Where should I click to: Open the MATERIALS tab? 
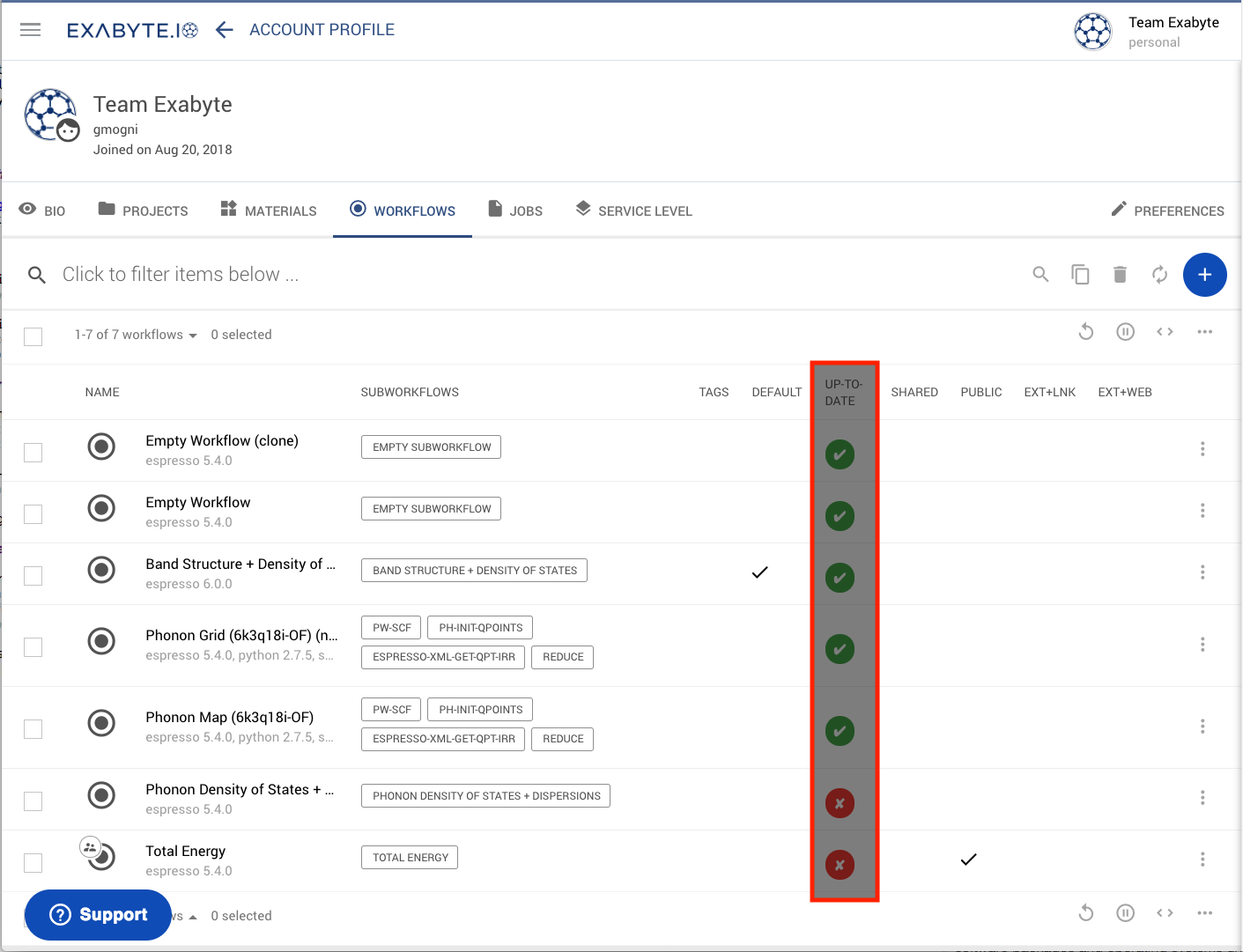coord(268,210)
